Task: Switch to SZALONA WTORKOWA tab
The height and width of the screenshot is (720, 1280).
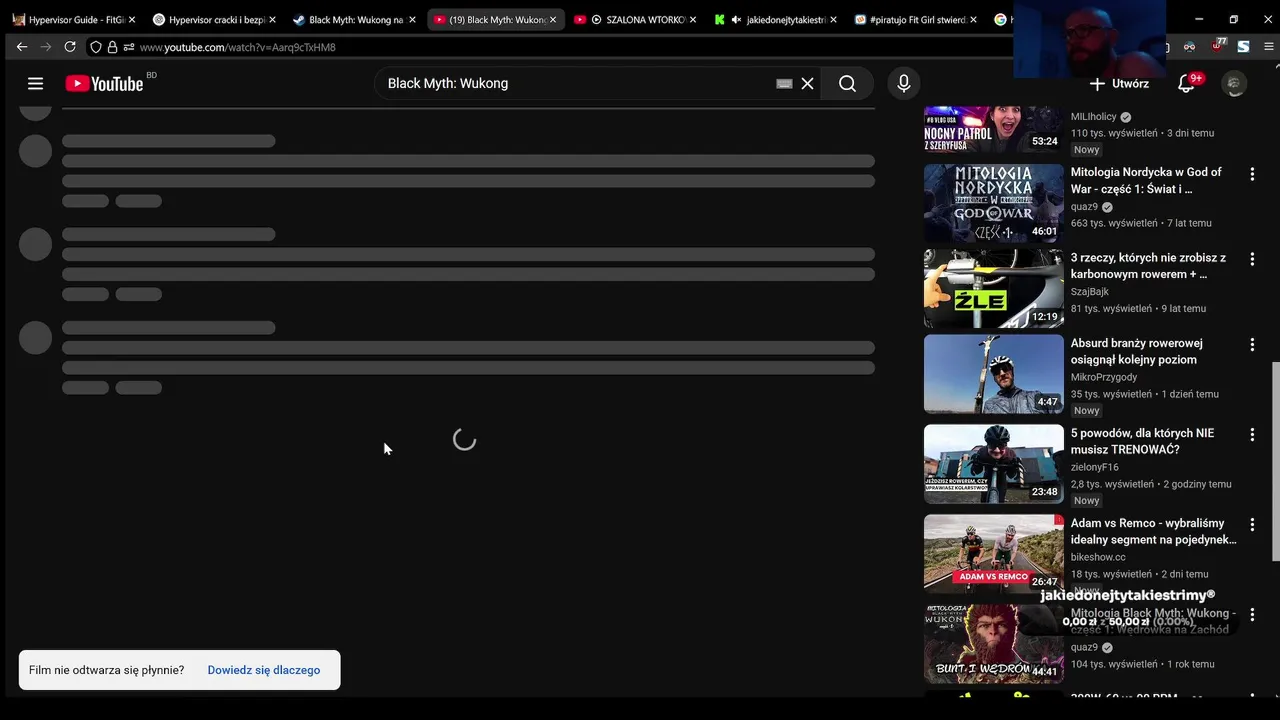Action: tap(637, 19)
